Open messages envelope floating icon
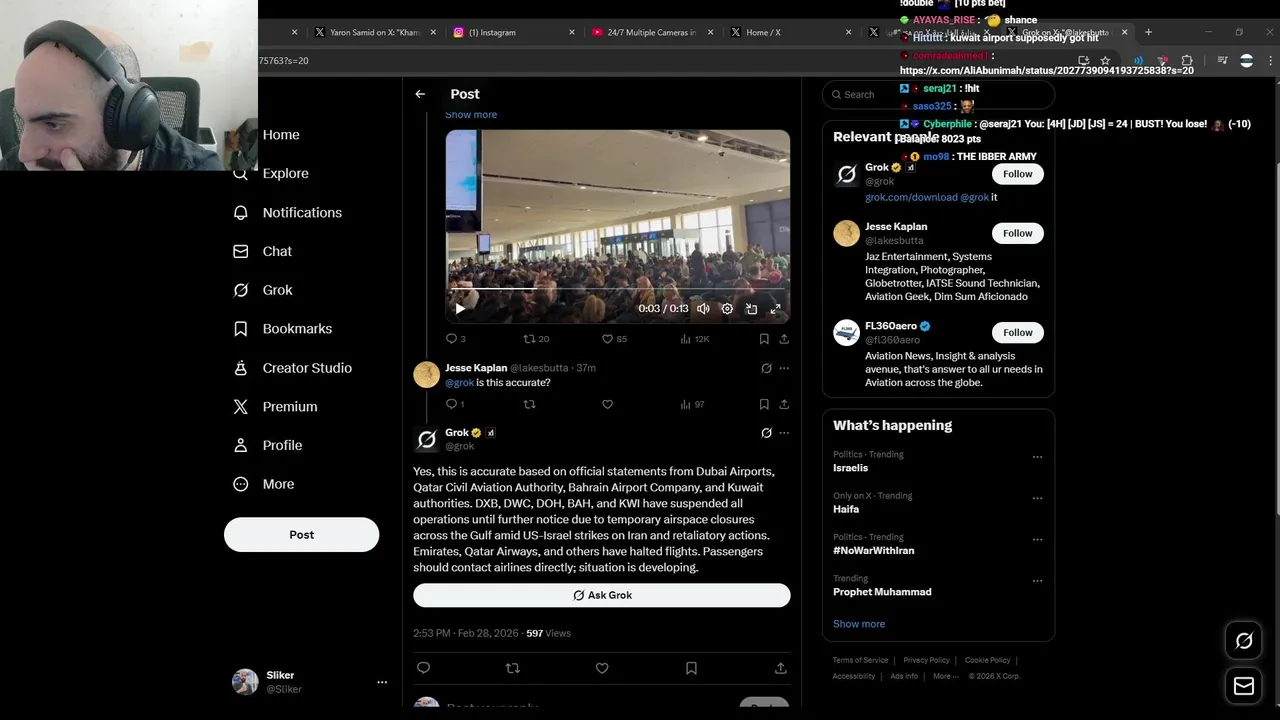The width and height of the screenshot is (1280, 720). pyautogui.click(x=1244, y=686)
